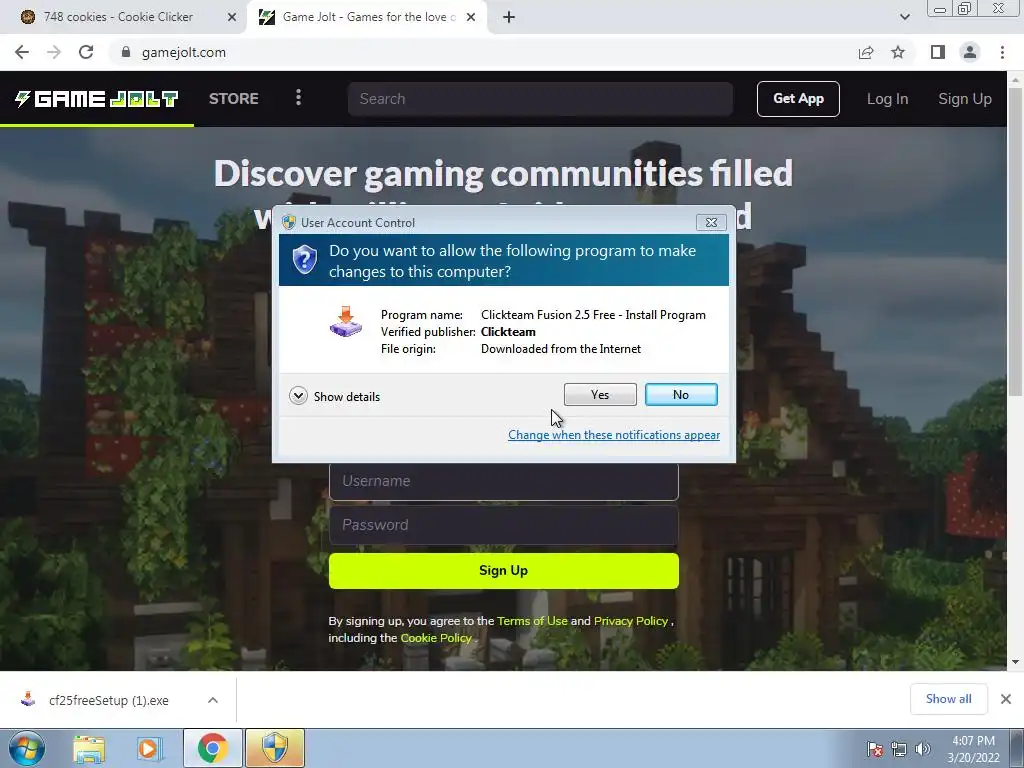Bookmark this page with star icon
Screen dimensions: 1024x768
pos(898,52)
